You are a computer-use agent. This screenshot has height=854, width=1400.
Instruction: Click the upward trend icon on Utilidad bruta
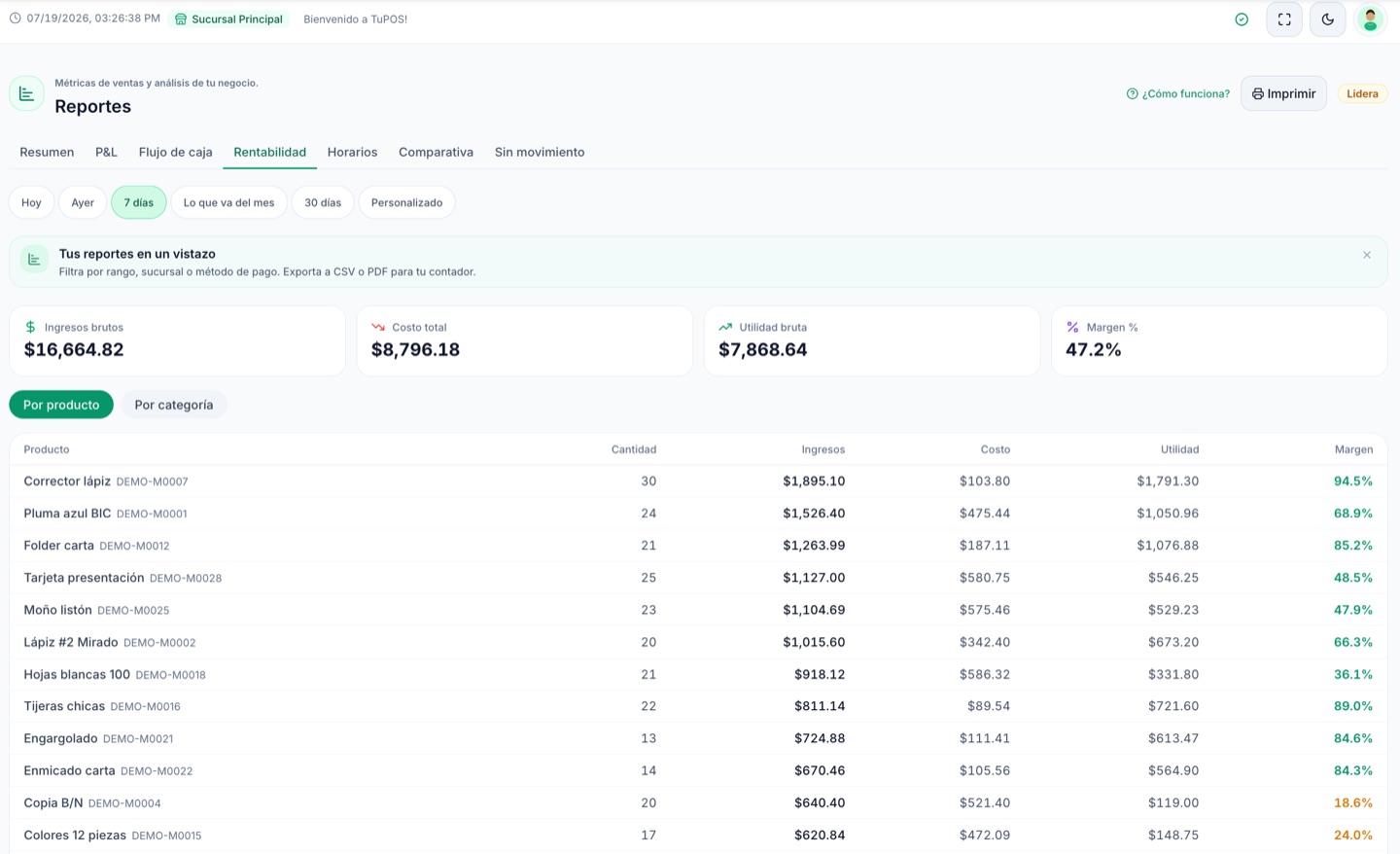click(x=725, y=327)
